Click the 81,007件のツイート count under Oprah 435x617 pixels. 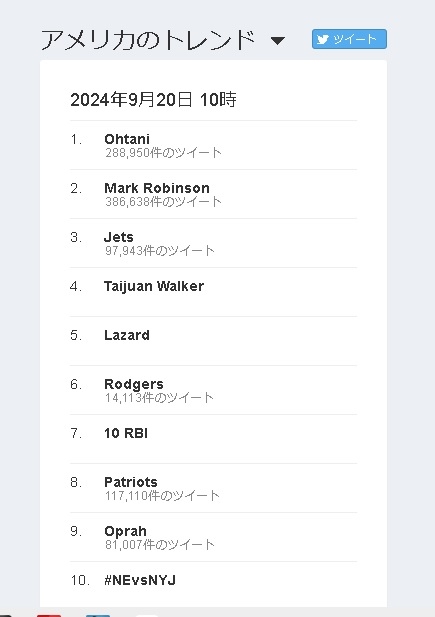159,545
